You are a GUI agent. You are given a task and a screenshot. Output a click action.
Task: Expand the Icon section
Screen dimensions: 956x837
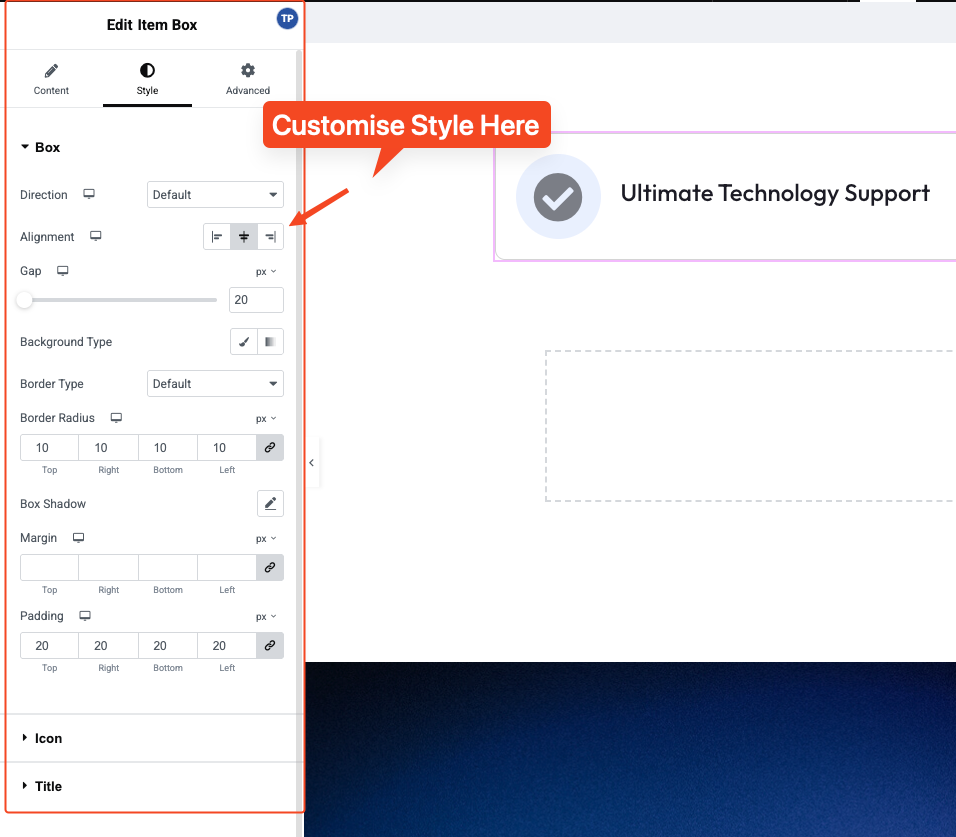(x=48, y=738)
